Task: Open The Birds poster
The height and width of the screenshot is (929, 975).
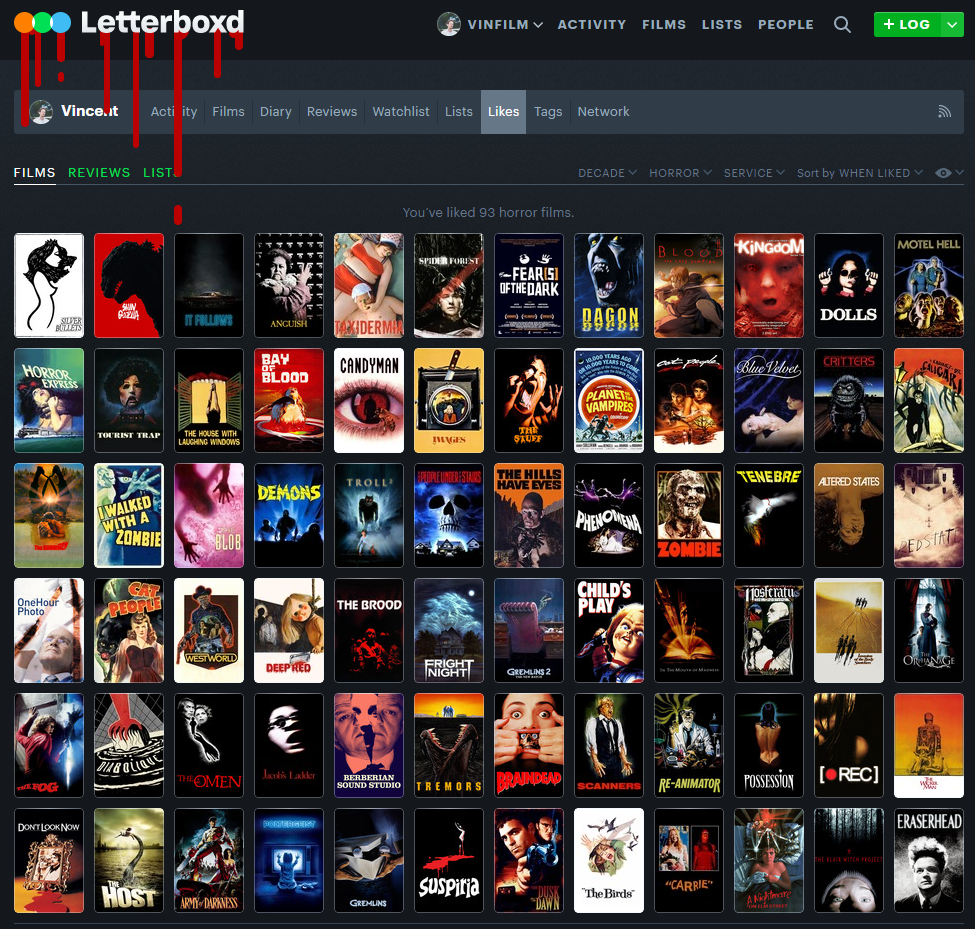Action: click(609, 861)
